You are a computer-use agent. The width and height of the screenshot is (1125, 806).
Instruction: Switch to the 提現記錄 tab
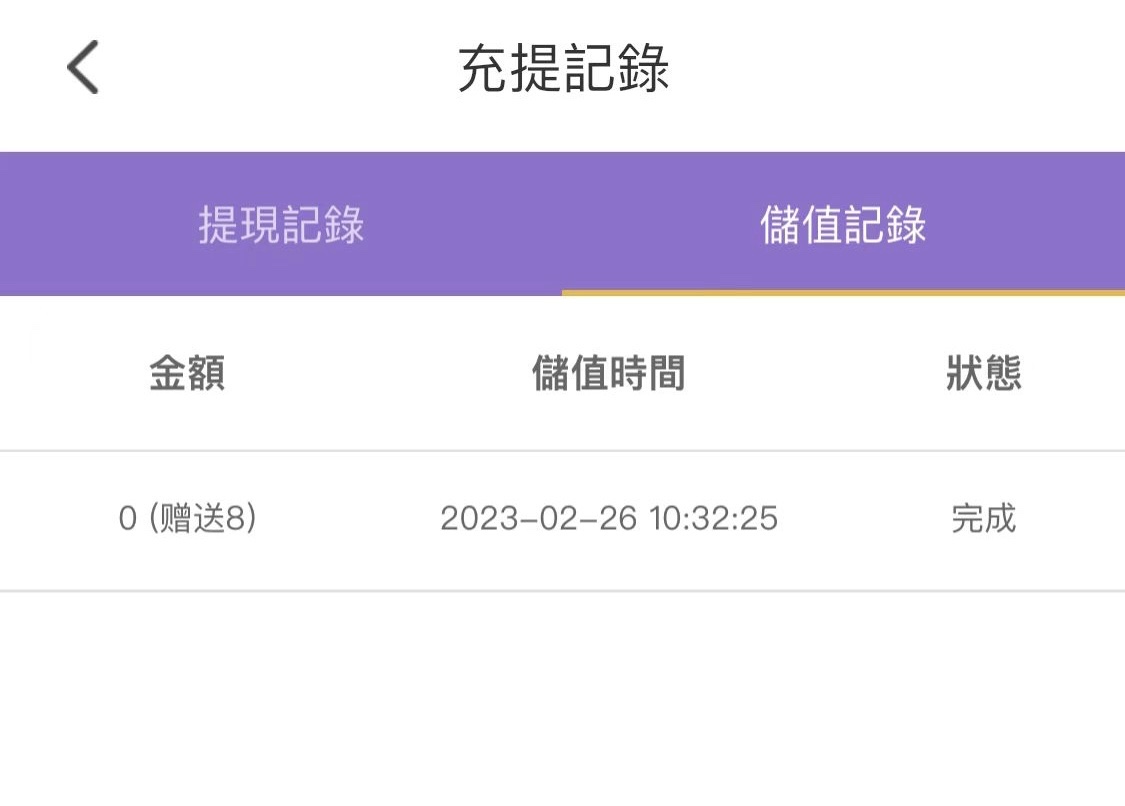point(281,225)
